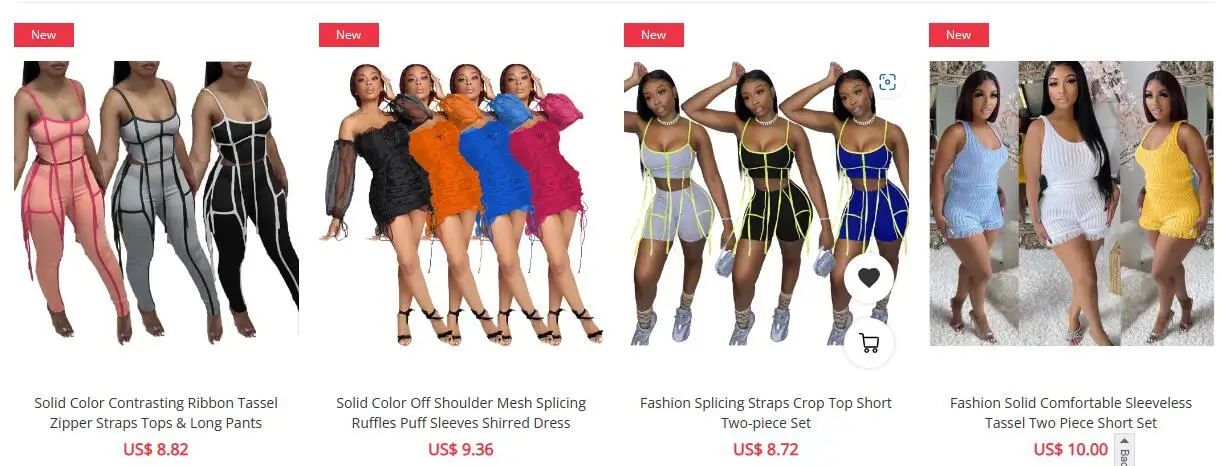Image resolution: width=1222 pixels, height=466 pixels.
Task: Click the heart wishlist icon
Action: 869,278
